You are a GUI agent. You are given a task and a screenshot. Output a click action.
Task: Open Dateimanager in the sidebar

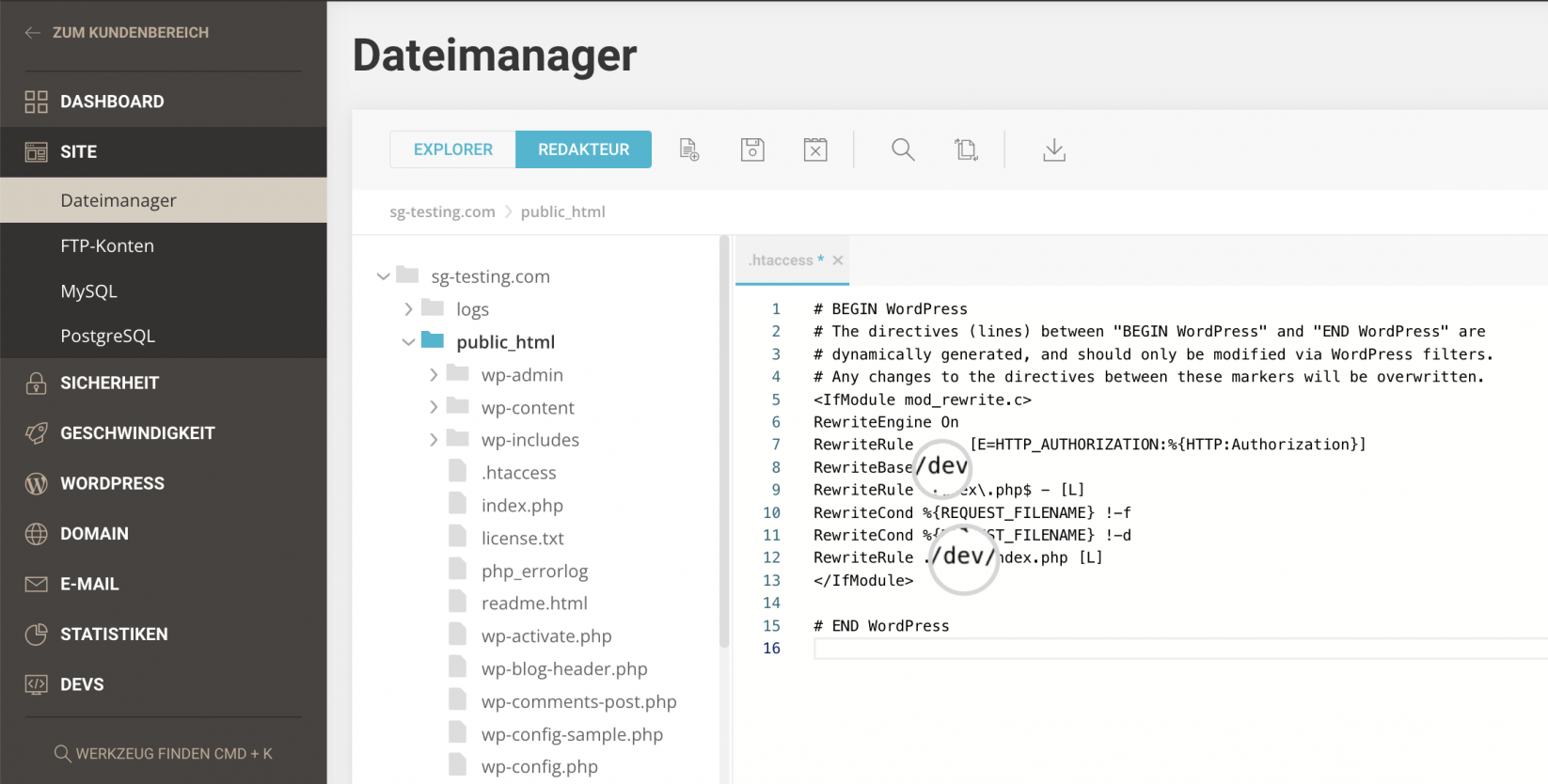click(164, 200)
